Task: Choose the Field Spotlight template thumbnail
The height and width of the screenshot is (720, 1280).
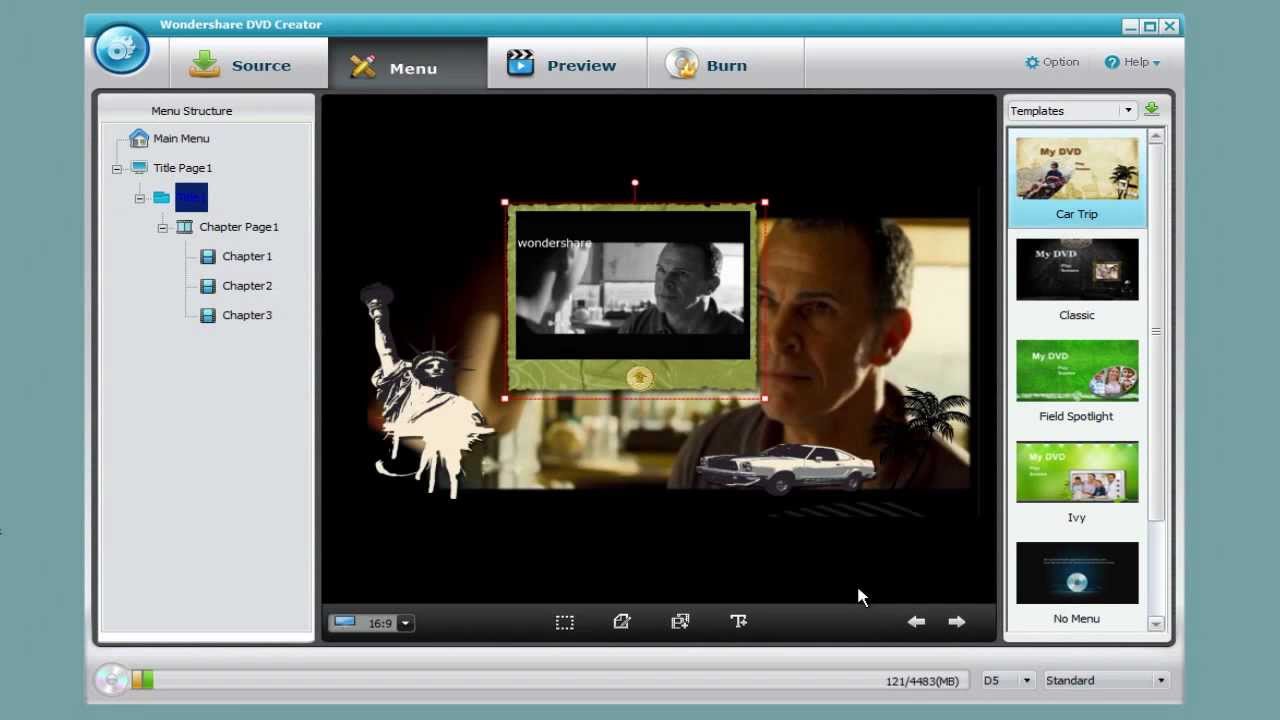Action: (x=1077, y=371)
